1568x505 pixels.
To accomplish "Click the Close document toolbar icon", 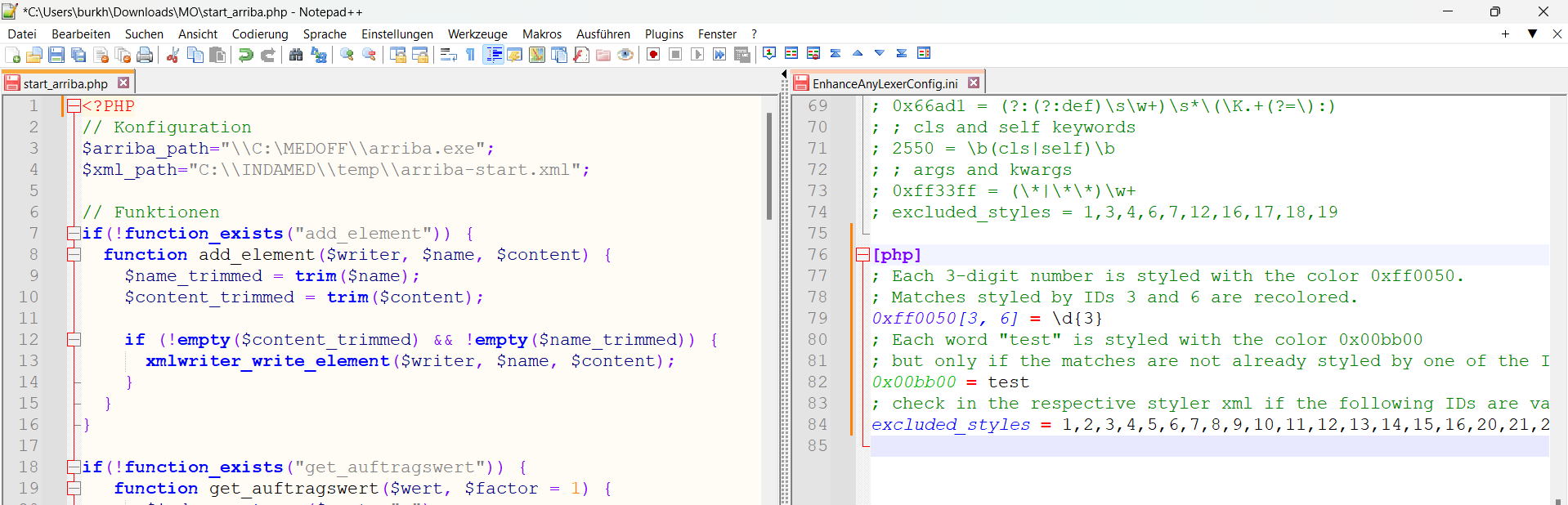I will point(101,55).
